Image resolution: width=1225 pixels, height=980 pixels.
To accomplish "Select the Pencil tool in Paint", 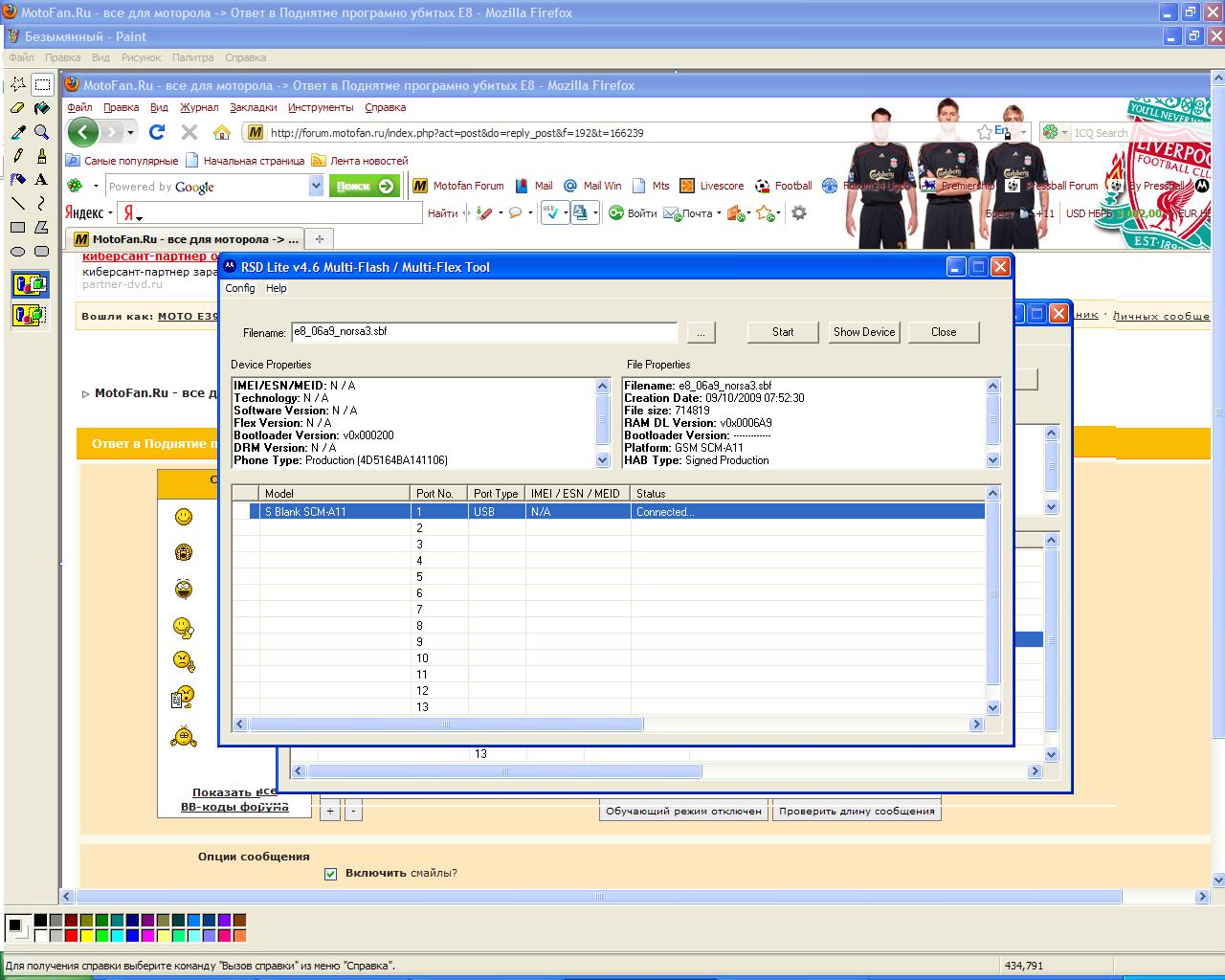I will coord(18,155).
